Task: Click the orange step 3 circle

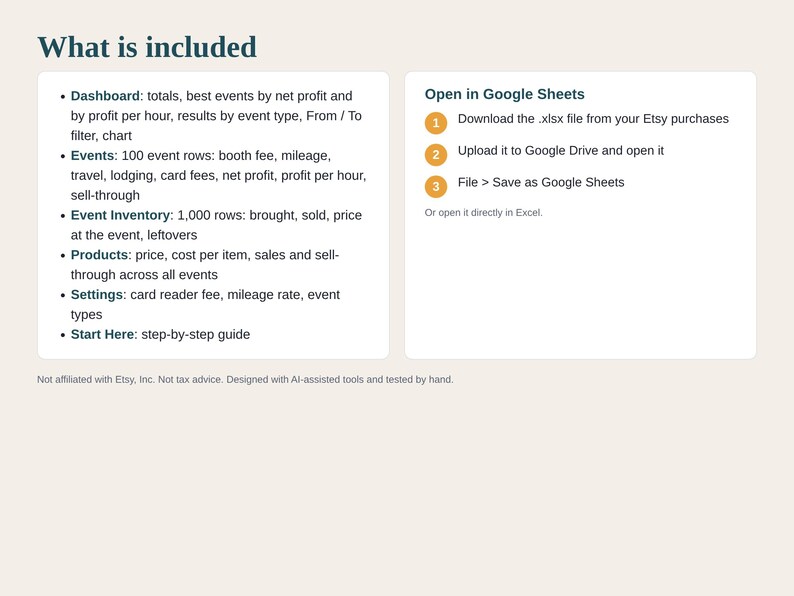Action: pyautogui.click(x=435, y=187)
